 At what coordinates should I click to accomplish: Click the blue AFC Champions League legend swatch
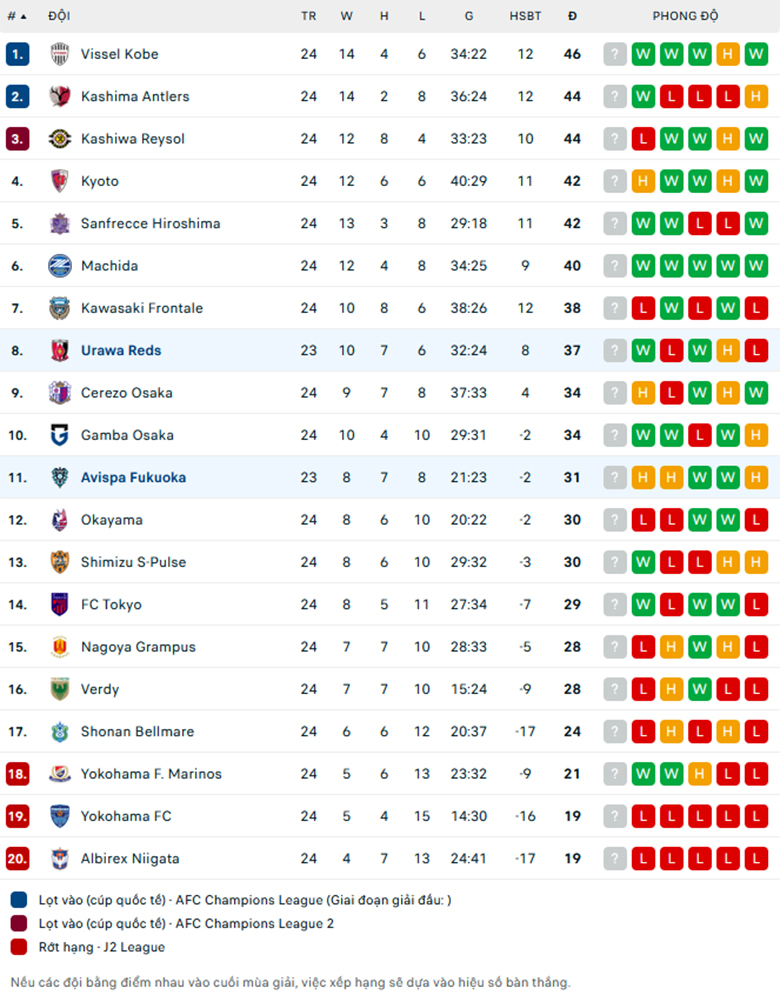pyautogui.click(x=19, y=900)
